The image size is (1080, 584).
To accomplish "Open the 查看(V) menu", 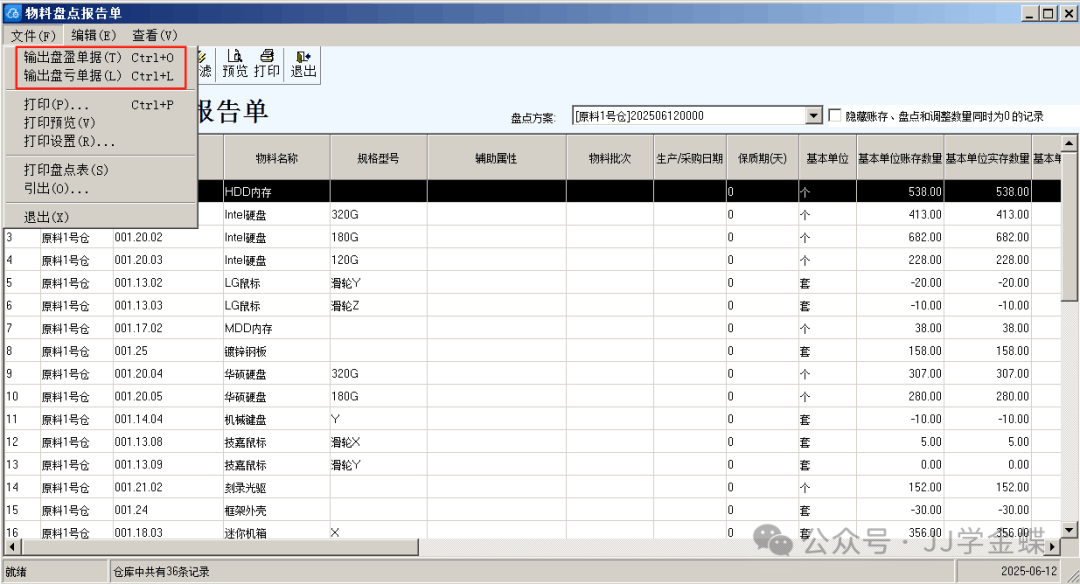I will (154, 35).
